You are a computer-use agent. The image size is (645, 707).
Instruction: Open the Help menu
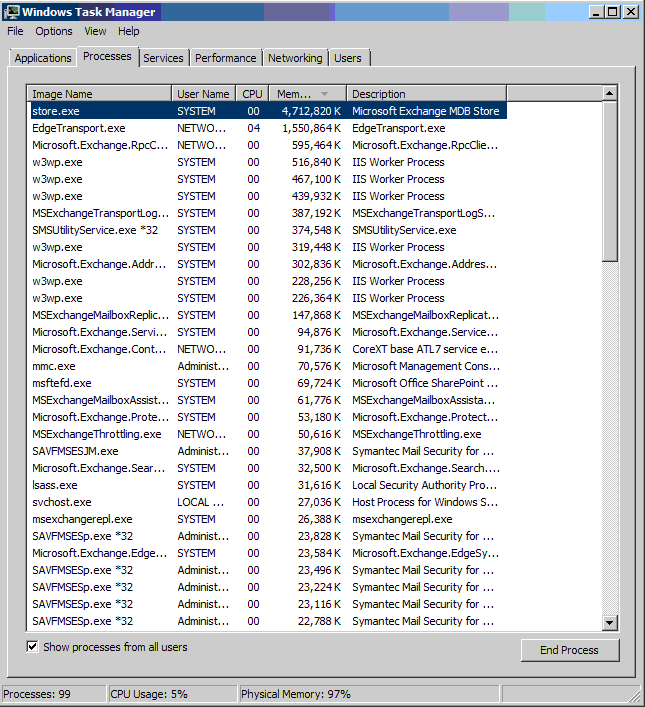129,31
